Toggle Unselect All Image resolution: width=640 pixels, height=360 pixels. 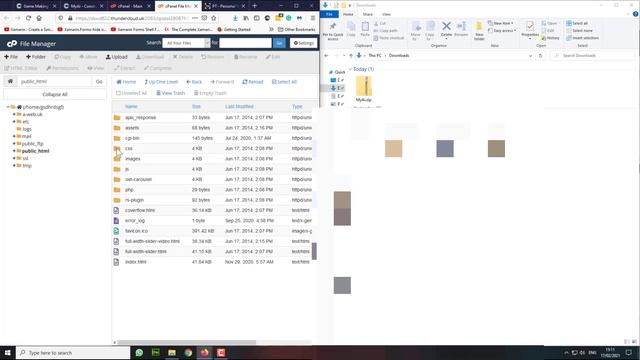(x=131, y=93)
